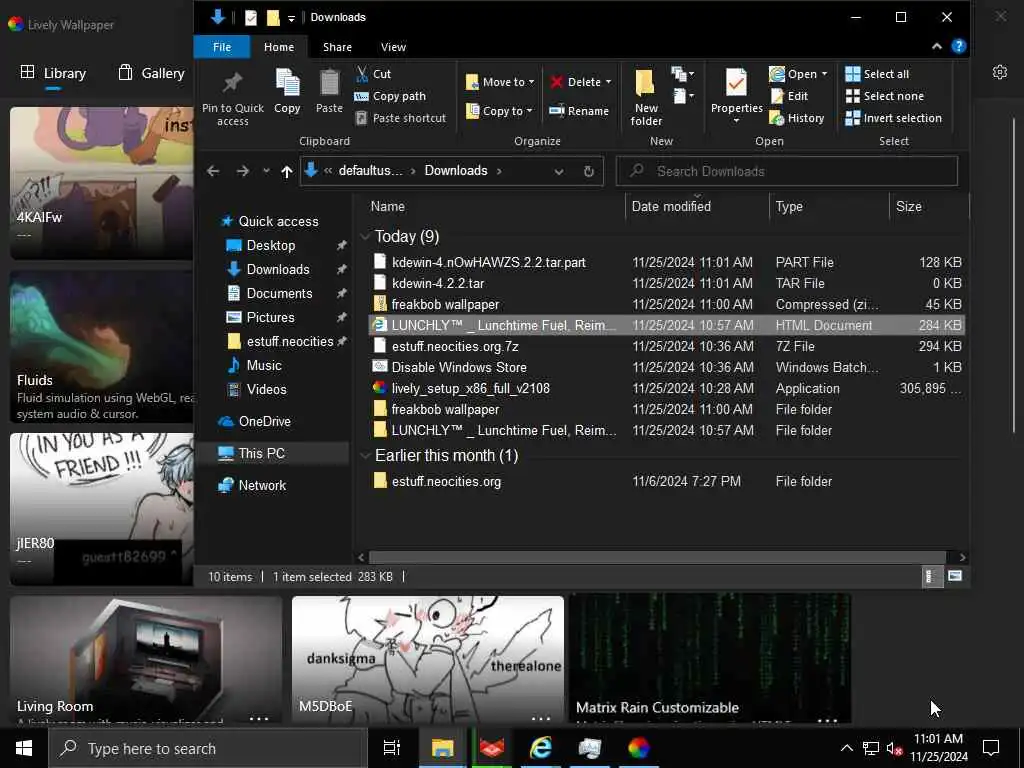Switch to the Home ribbon tab

tap(279, 47)
